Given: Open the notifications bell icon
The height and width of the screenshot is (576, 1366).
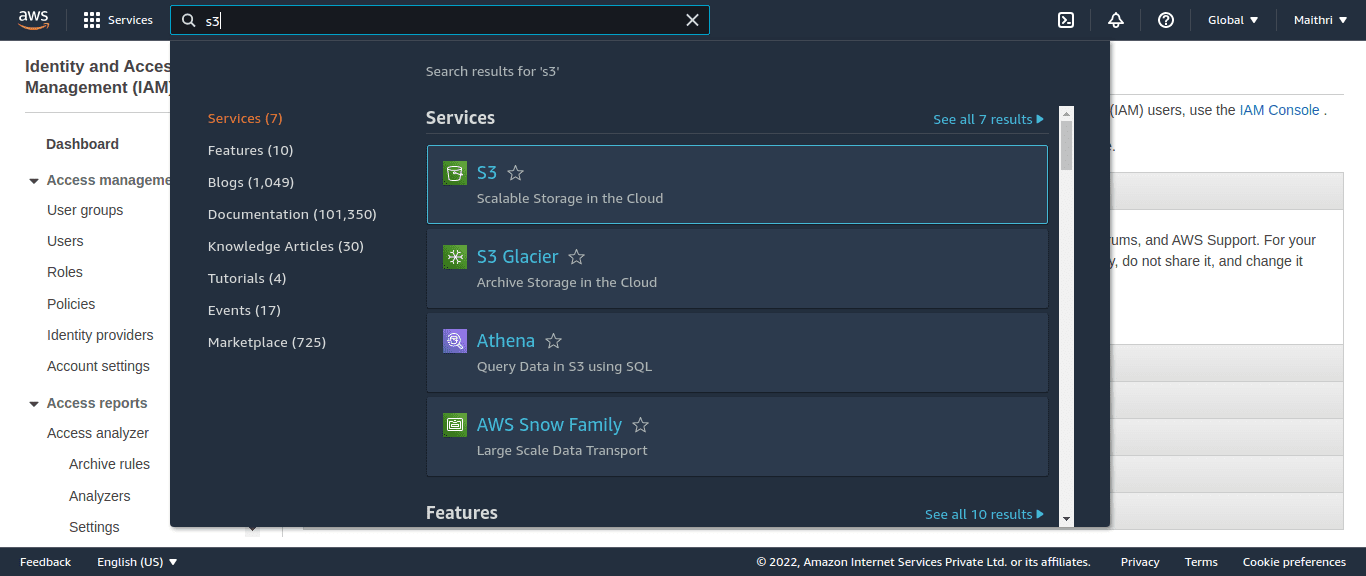Looking at the screenshot, I should point(1116,20).
